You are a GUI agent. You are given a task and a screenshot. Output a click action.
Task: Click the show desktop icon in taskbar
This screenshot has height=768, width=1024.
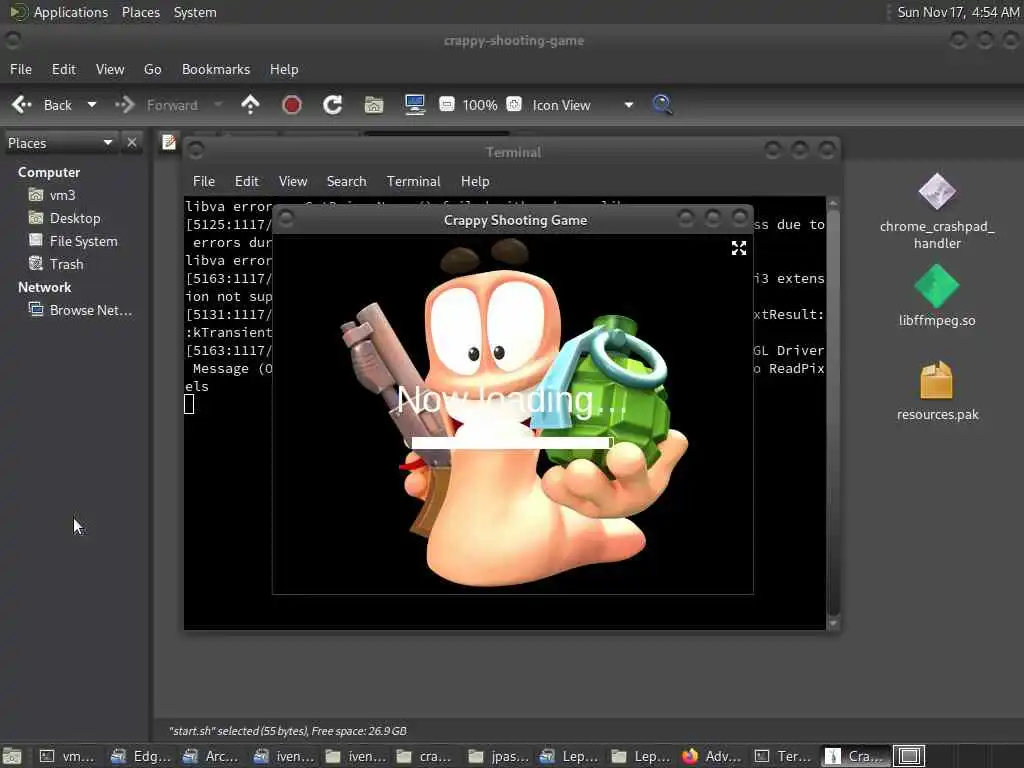coord(12,756)
